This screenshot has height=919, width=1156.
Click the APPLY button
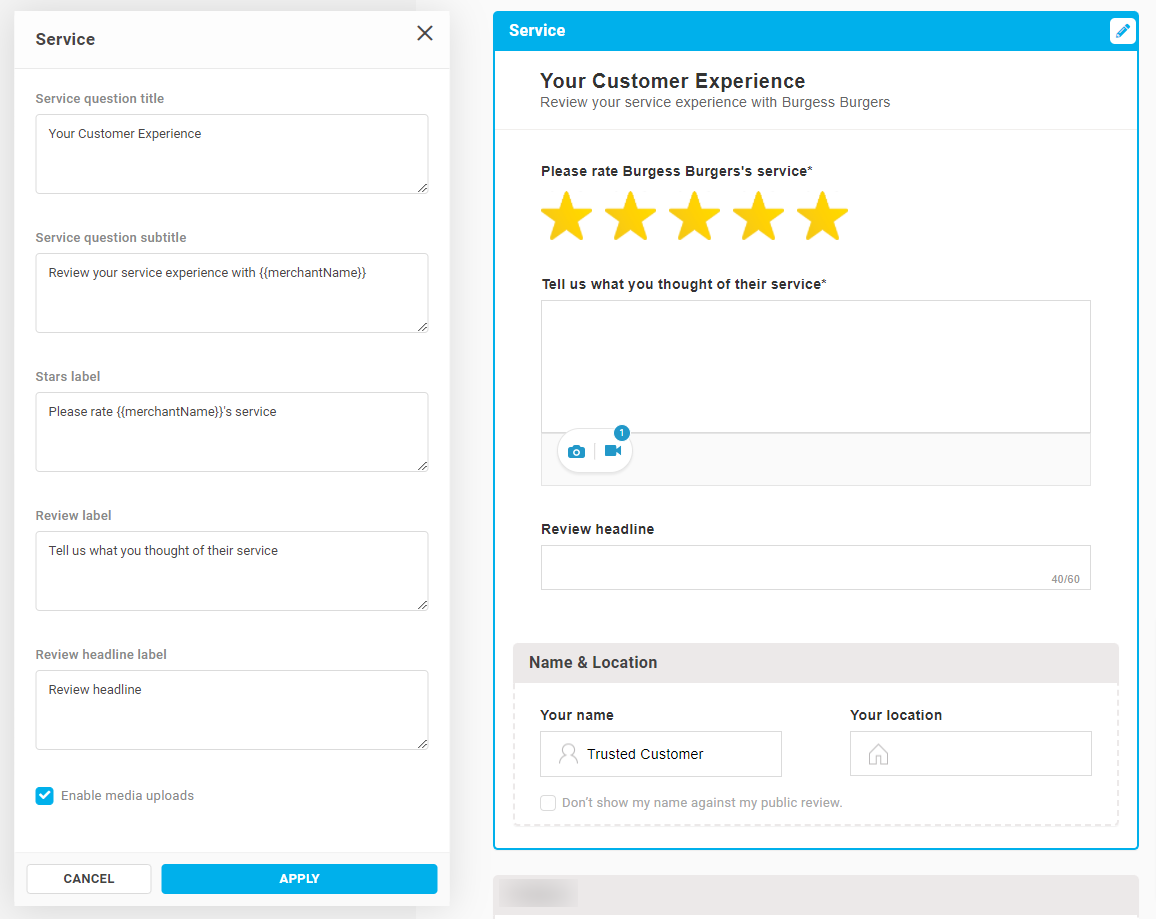[x=299, y=878]
